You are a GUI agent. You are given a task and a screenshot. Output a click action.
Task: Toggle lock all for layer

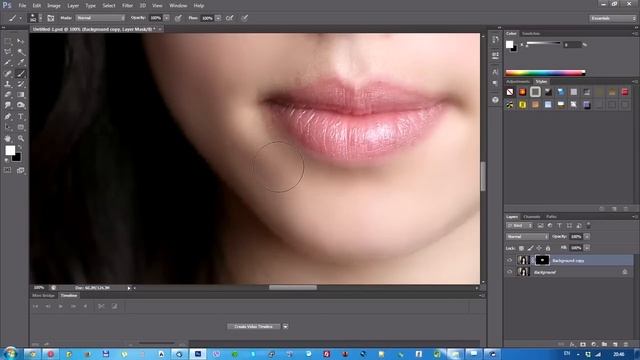(x=548, y=248)
